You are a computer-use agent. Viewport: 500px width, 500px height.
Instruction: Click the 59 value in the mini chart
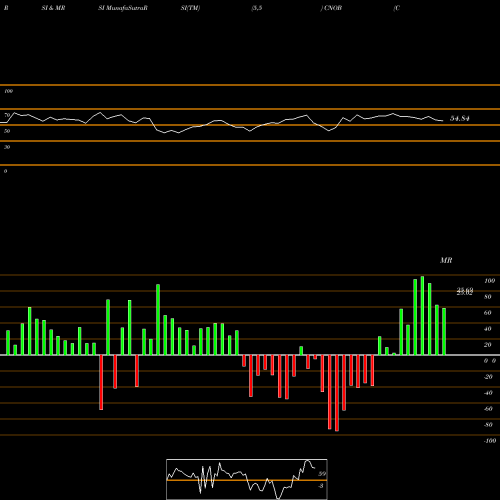pyautogui.click(x=322, y=474)
